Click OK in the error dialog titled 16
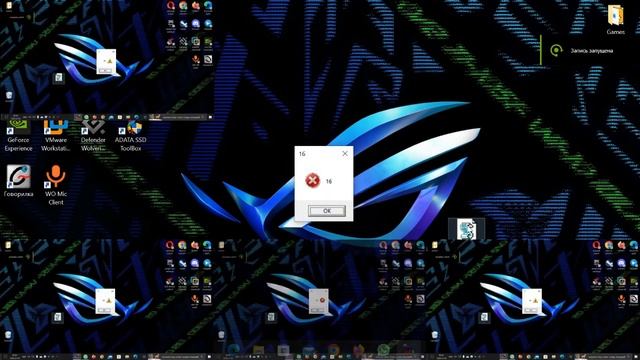Screen dimensions: 640x360 (x=327, y=211)
